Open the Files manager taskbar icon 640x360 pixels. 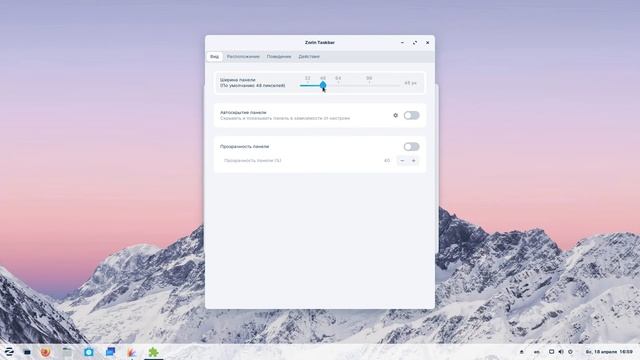click(67, 352)
